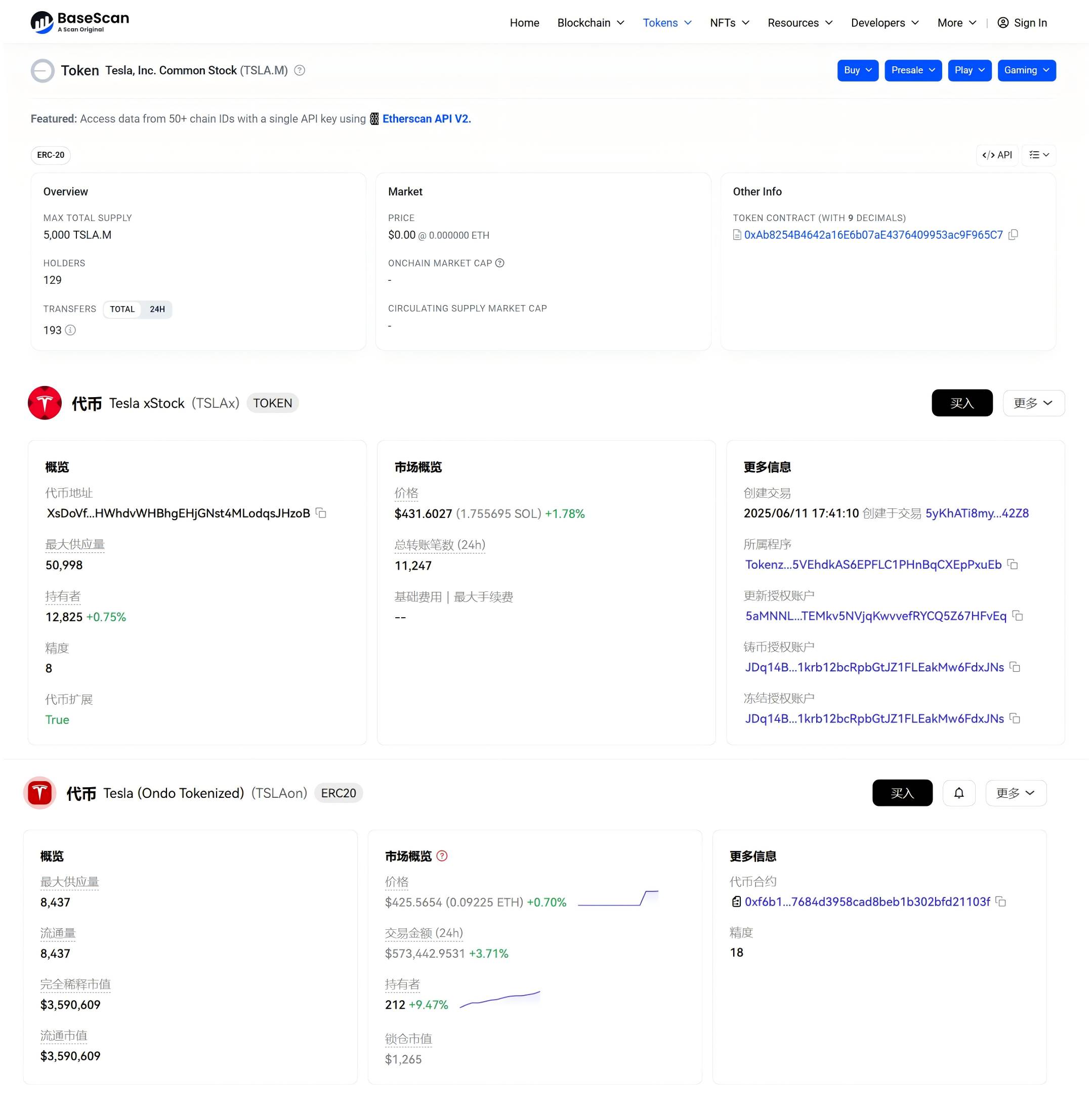Copy the TSLAon token contract address
The image size is (1092, 1115).
(1001, 902)
